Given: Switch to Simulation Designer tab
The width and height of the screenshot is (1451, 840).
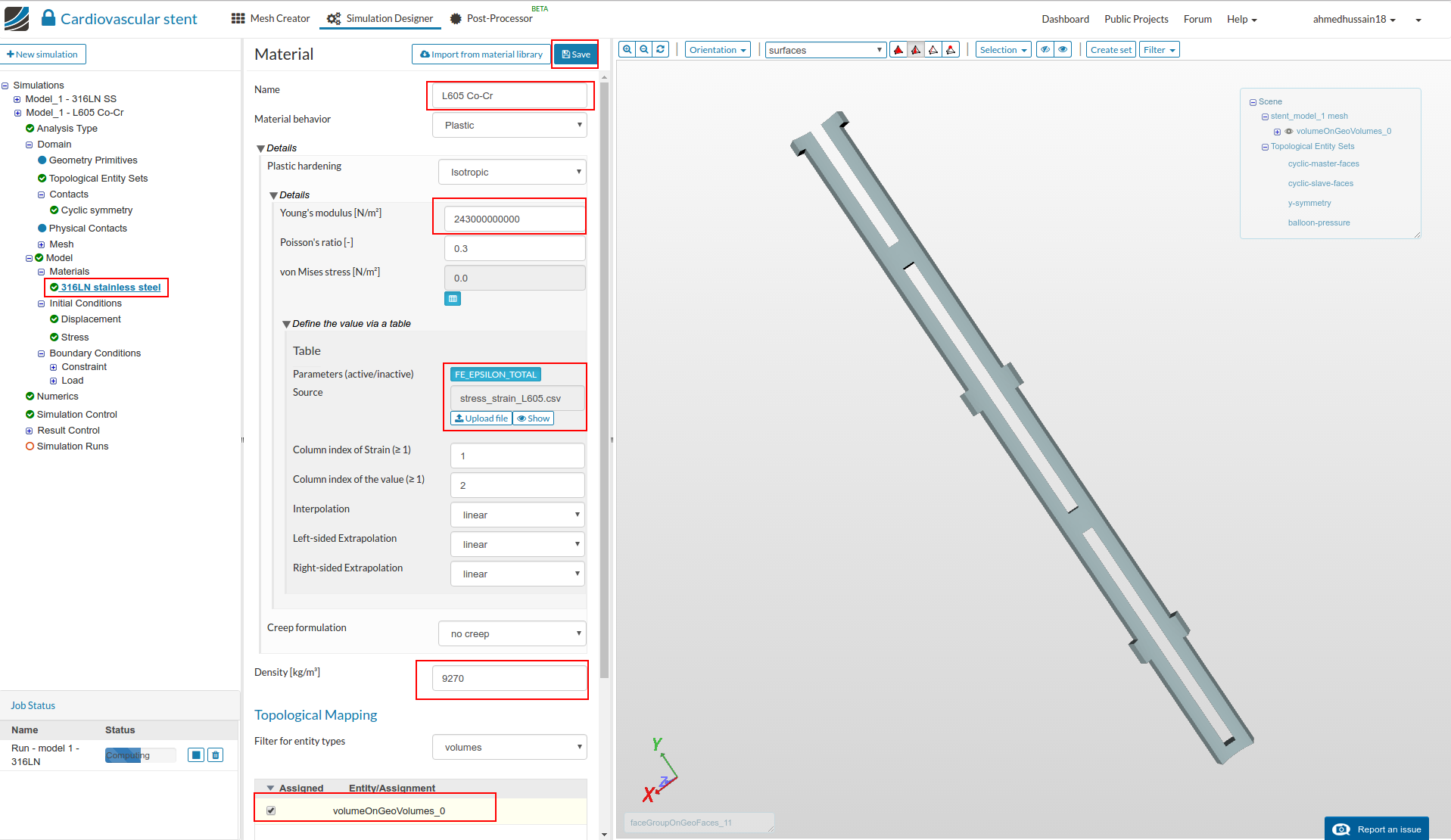Looking at the screenshot, I should (x=380, y=18).
